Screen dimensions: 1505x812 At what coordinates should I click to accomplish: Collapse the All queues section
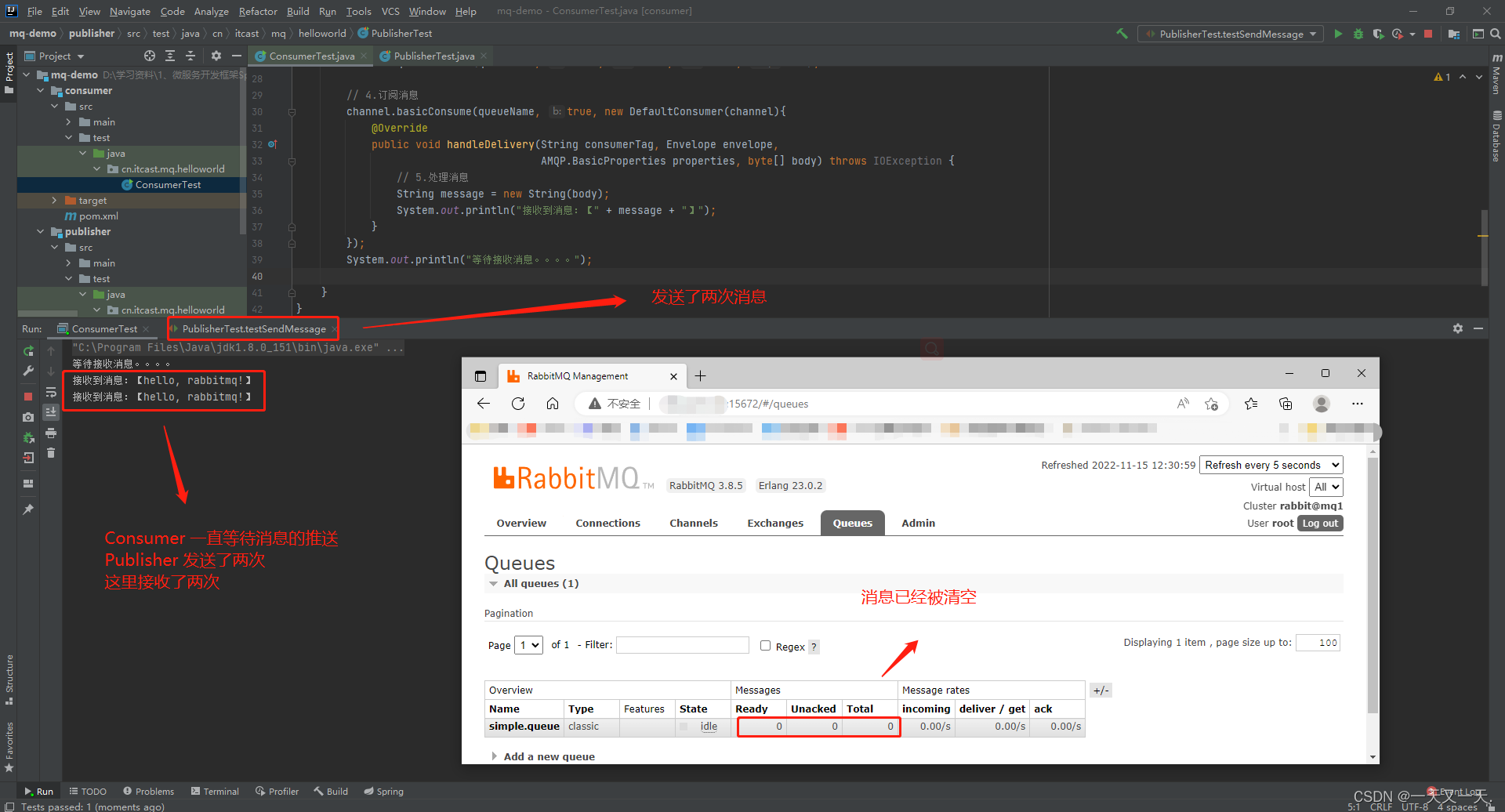[494, 583]
